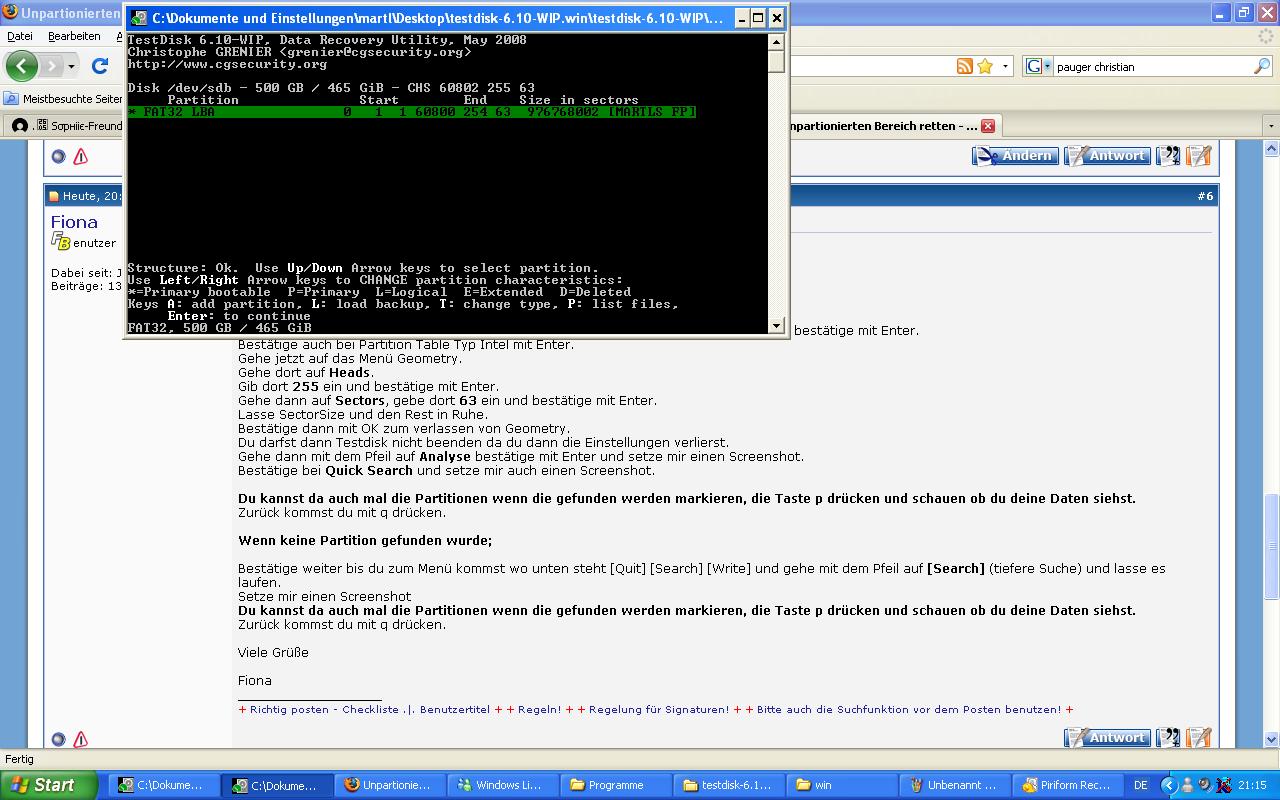
Task: Click the speaker icon in the system tray
Action: 1205,786
